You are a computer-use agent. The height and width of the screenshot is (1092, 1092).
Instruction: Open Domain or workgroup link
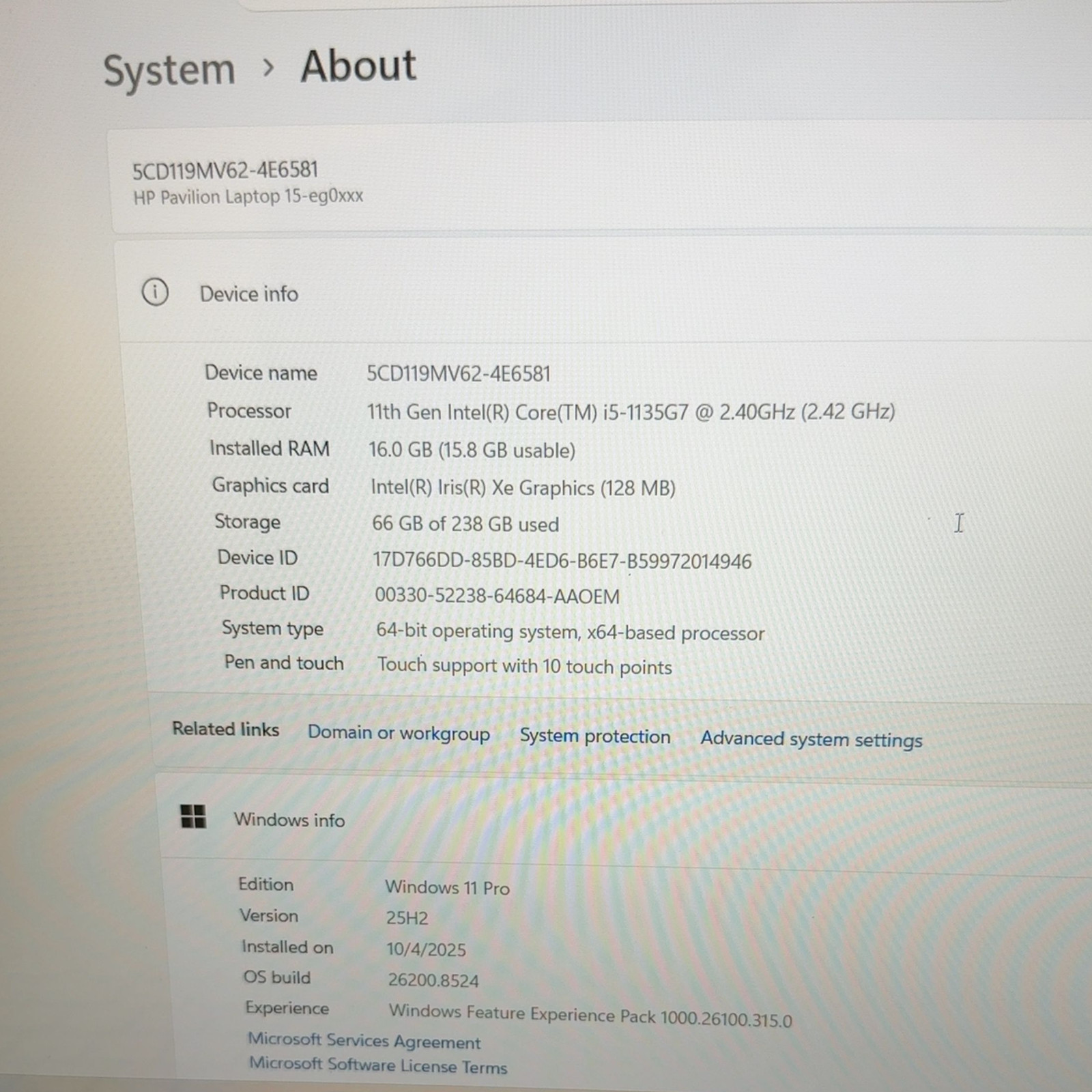(x=399, y=733)
